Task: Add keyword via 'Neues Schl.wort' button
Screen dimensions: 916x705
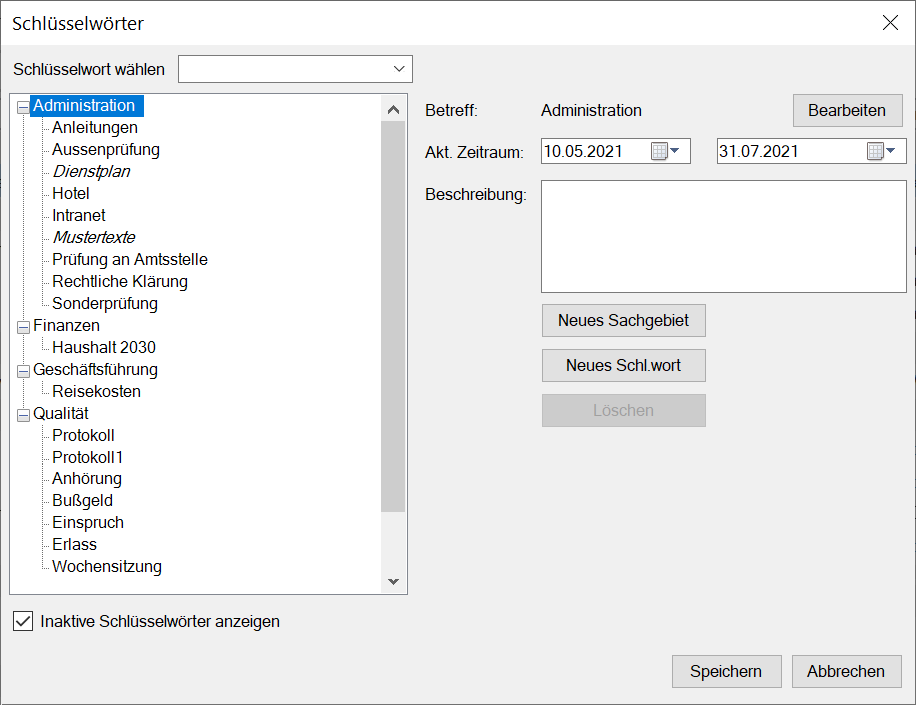Action: [623, 366]
